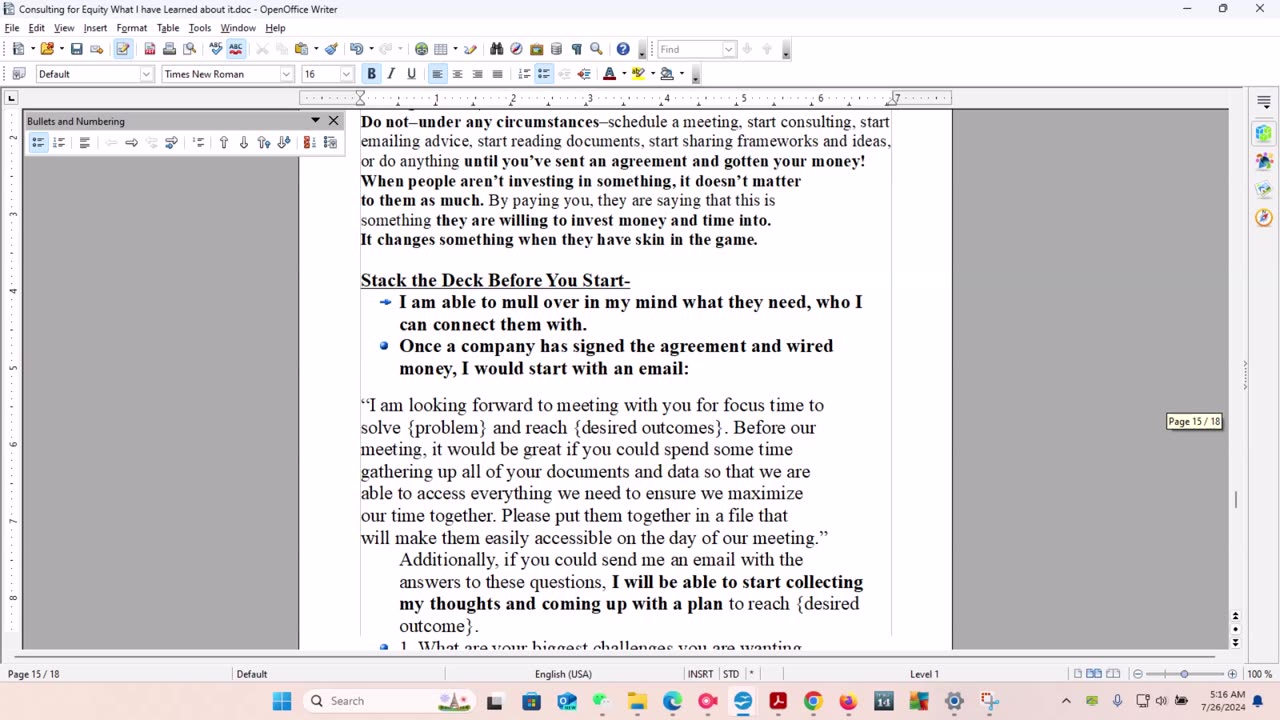Open the File menu
The width and height of the screenshot is (1280, 720).
pos(12,28)
